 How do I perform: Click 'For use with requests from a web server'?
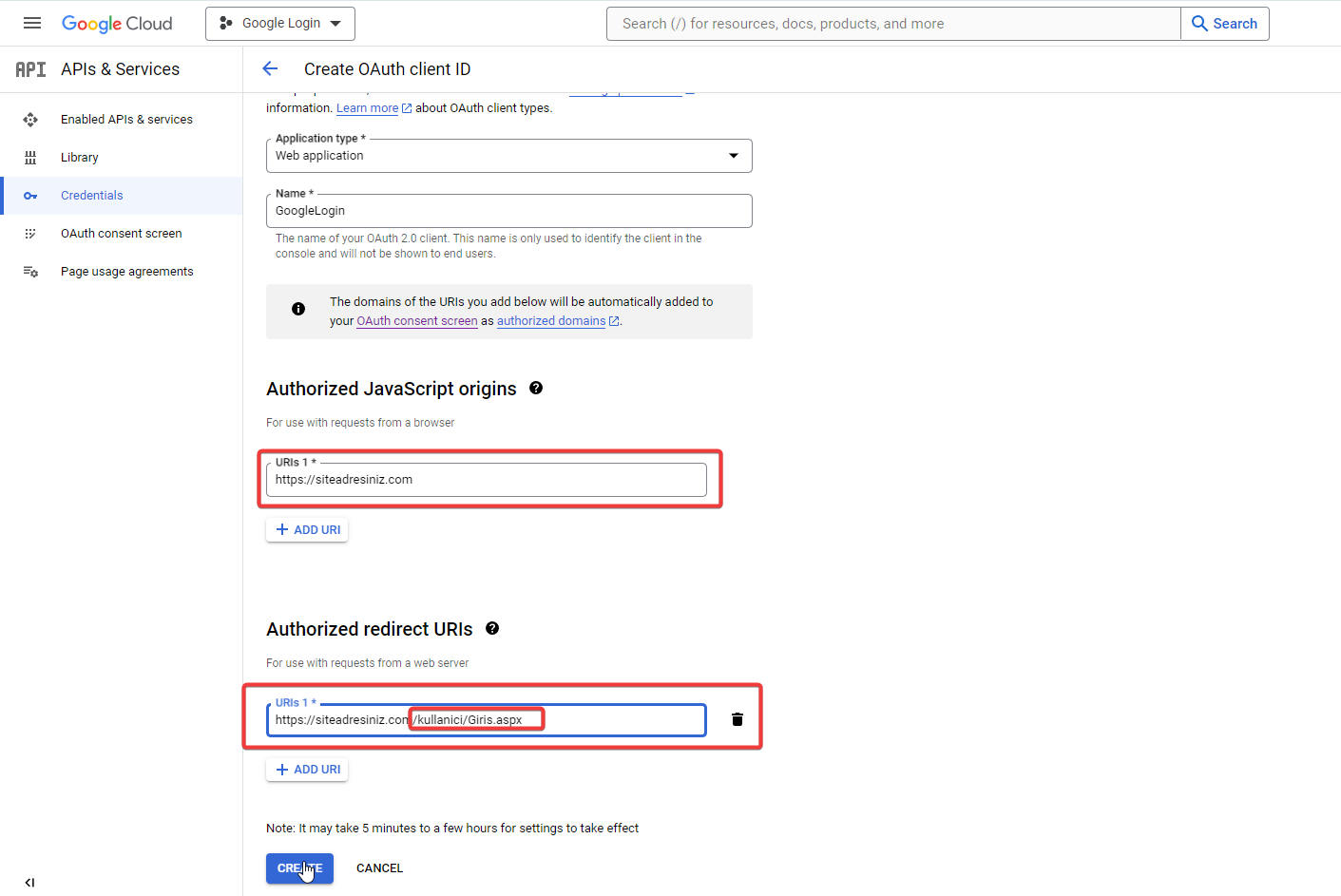[x=367, y=663]
